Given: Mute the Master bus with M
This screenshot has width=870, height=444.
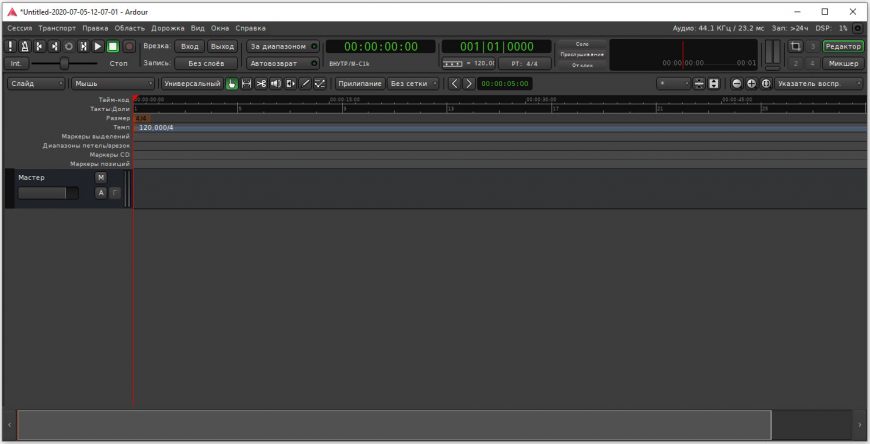Looking at the screenshot, I should click(100, 177).
